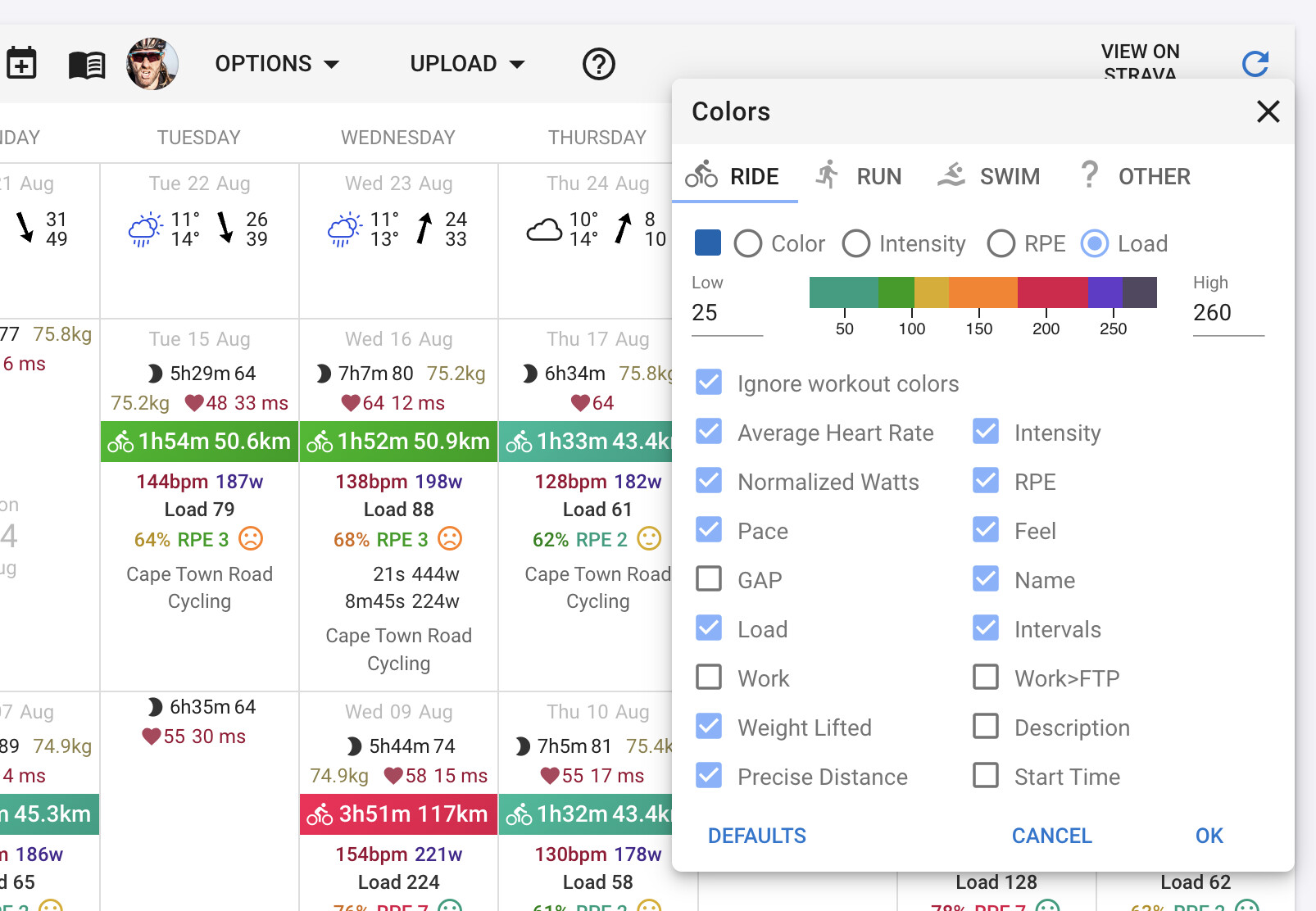Click the moon icon beside 5h44m 74
1316x911 pixels.
[354, 746]
